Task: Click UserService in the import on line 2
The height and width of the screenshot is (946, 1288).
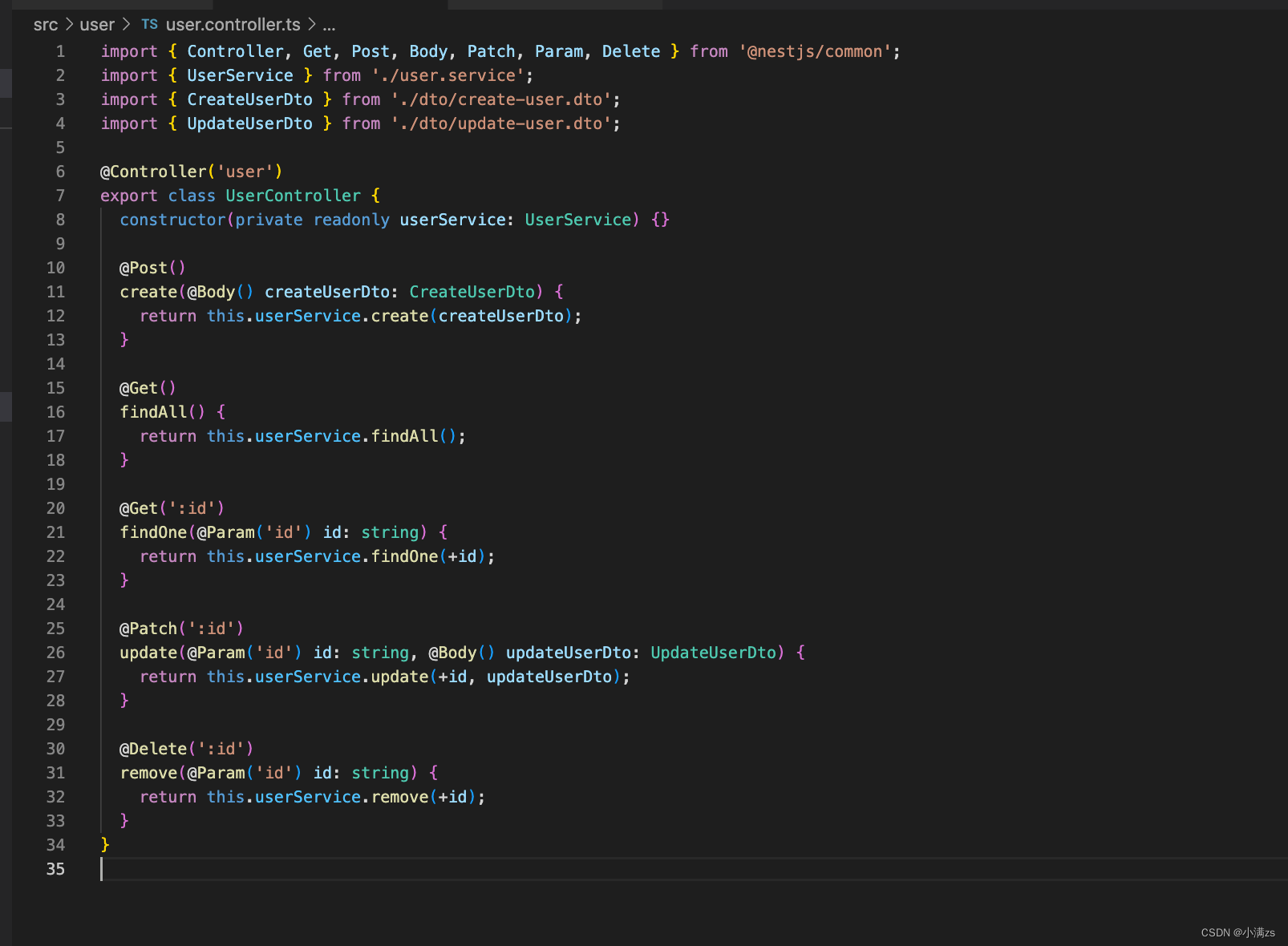Action: pyautogui.click(x=240, y=75)
